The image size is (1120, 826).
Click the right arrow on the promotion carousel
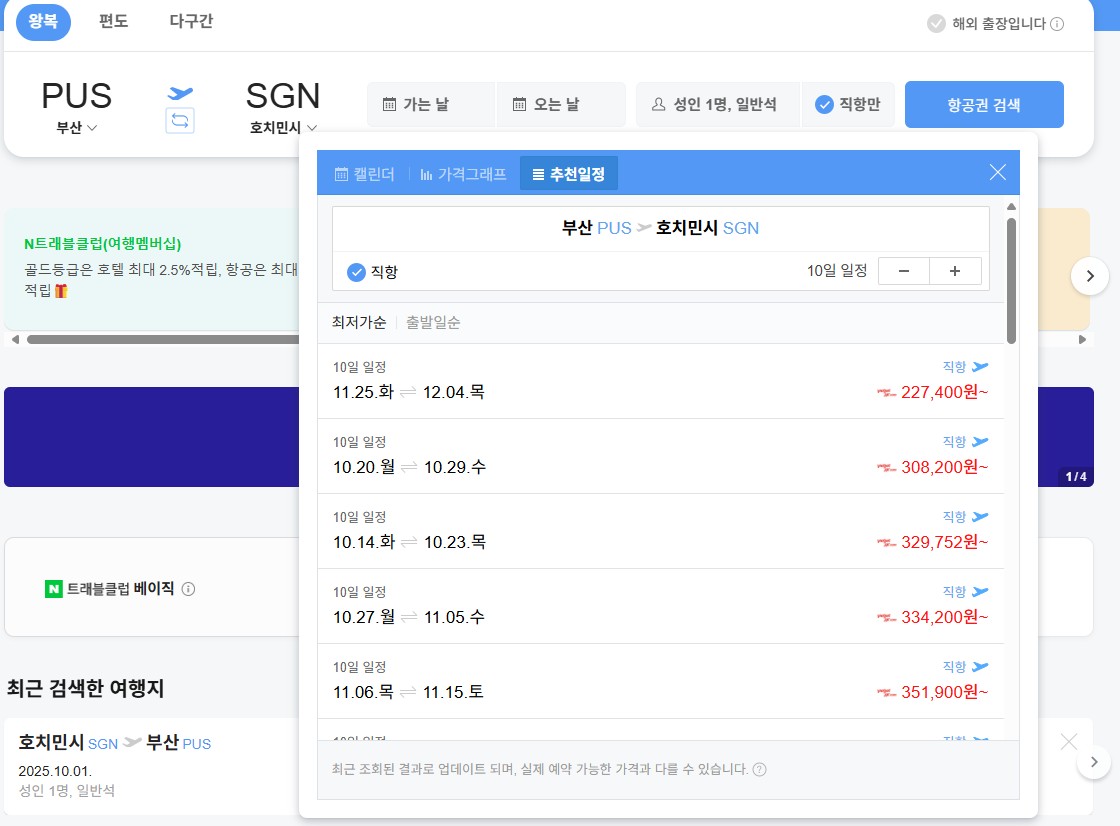[x=1090, y=275]
